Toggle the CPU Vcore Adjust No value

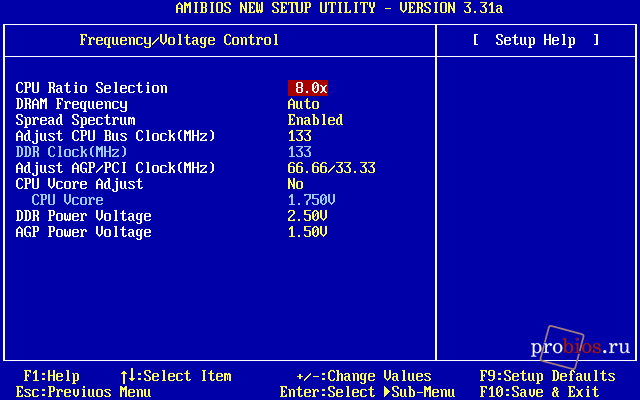(296, 184)
